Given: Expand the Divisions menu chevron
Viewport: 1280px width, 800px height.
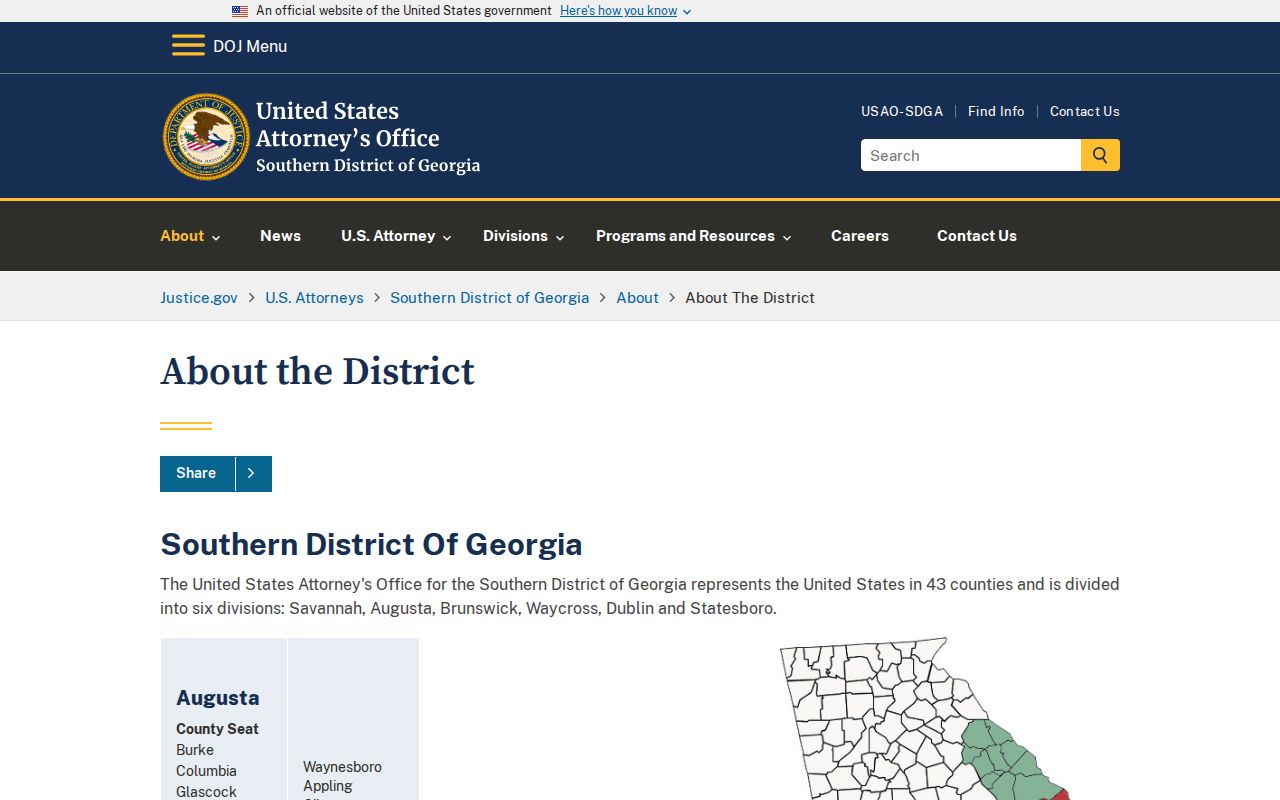Looking at the screenshot, I should point(560,237).
